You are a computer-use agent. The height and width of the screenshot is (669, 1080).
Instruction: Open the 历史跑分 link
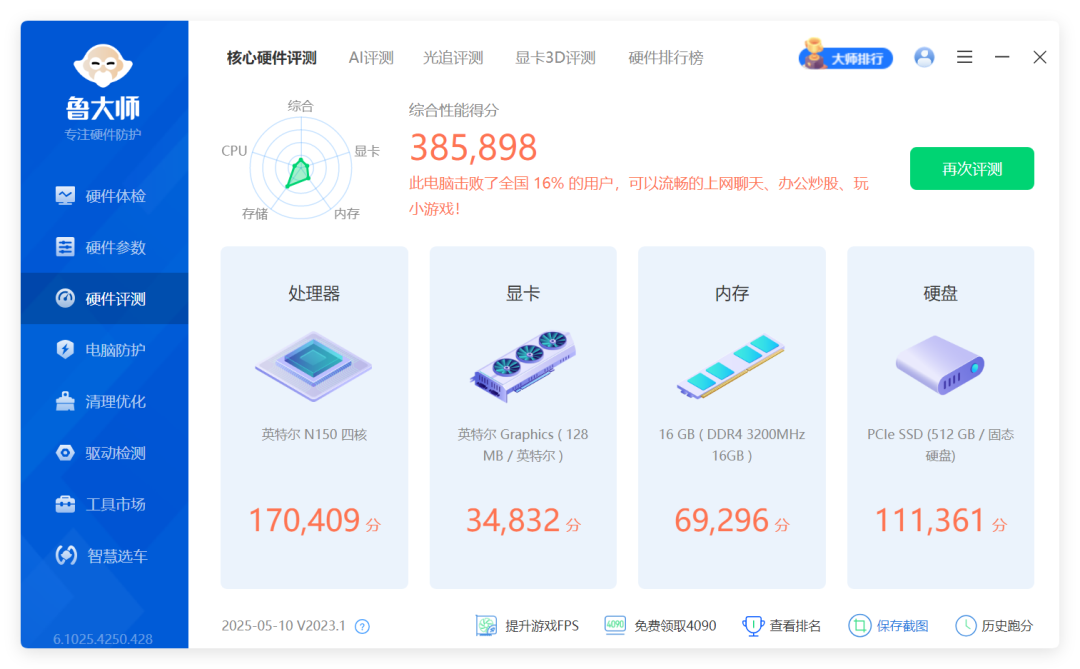pyautogui.click(x=995, y=626)
